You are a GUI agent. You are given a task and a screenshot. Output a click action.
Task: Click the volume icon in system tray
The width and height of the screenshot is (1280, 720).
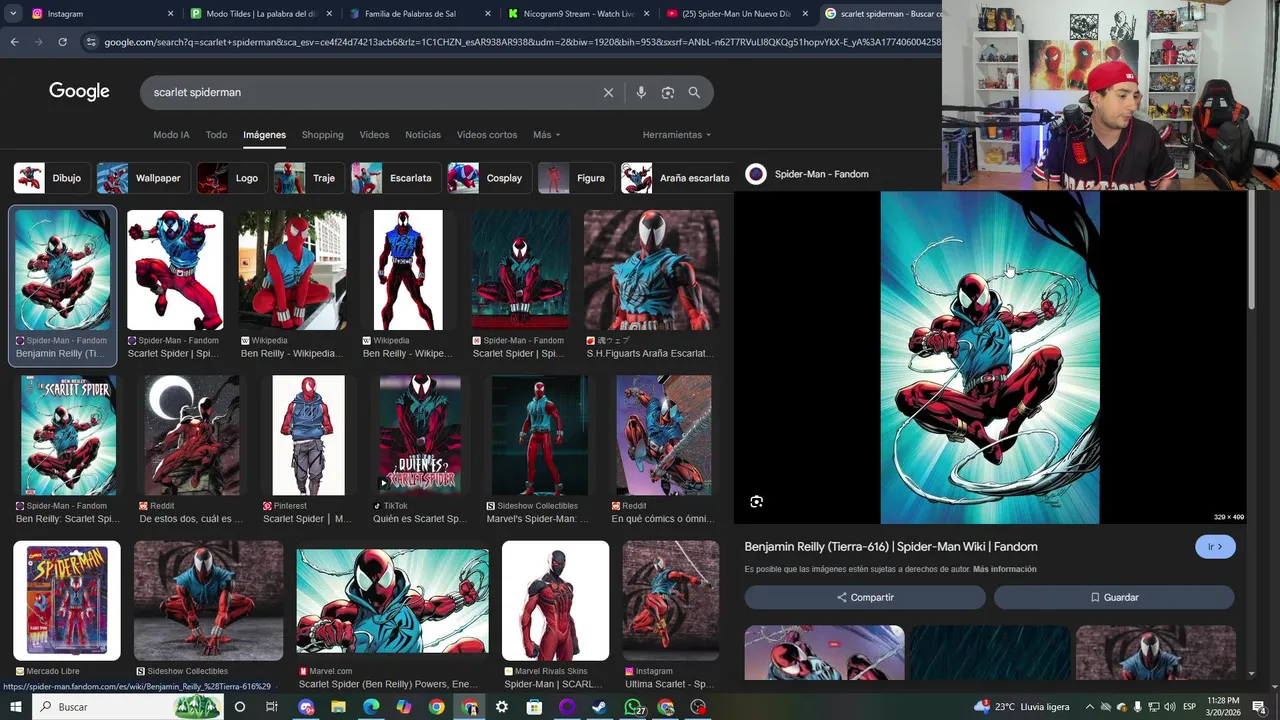[x=1170, y=707]
